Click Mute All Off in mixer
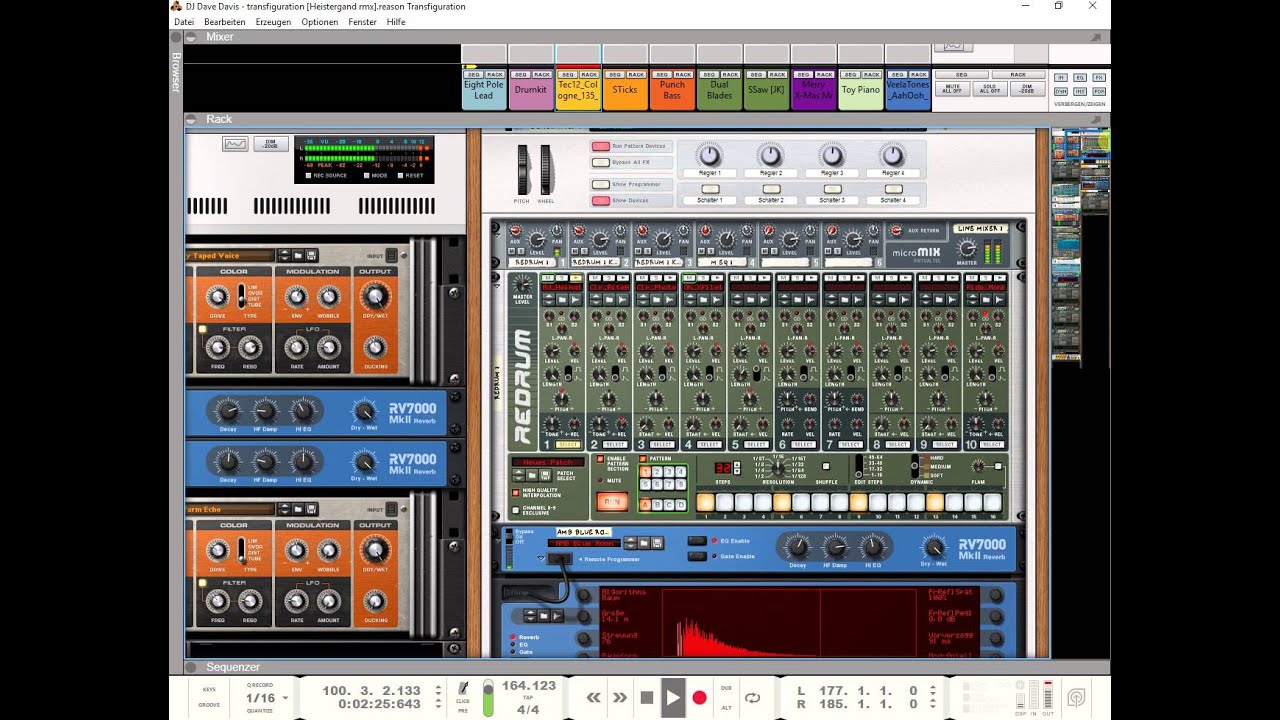 pyautogui.click(x=952, y=89)
